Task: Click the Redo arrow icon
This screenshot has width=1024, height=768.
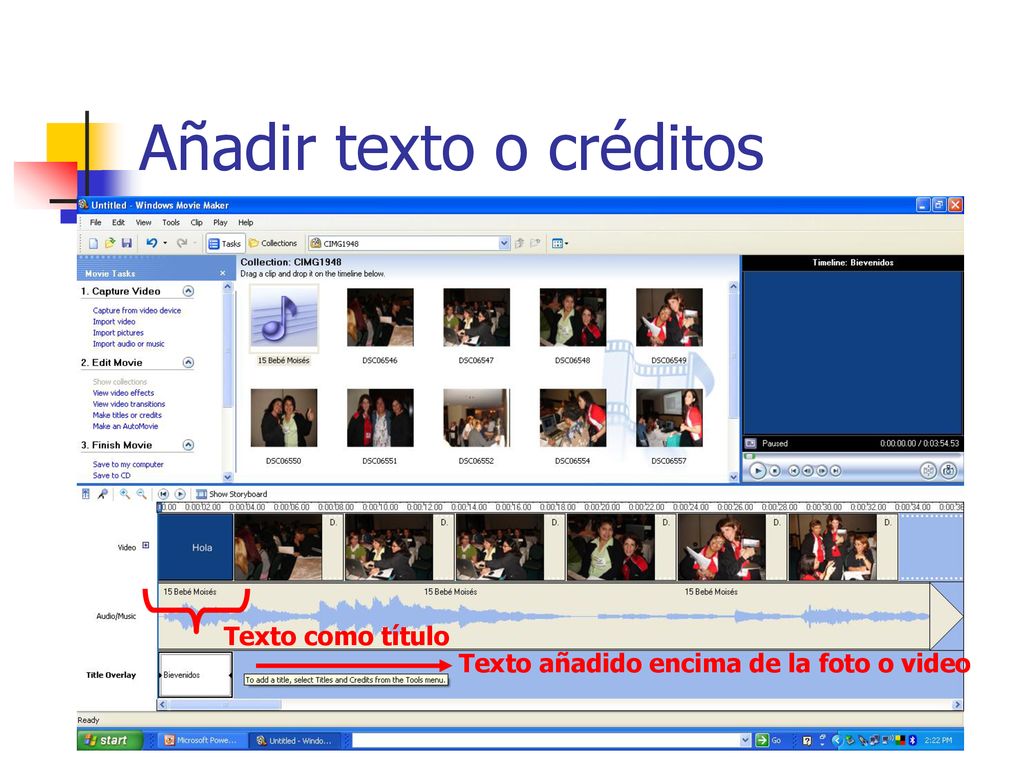Action: (182, 243)
